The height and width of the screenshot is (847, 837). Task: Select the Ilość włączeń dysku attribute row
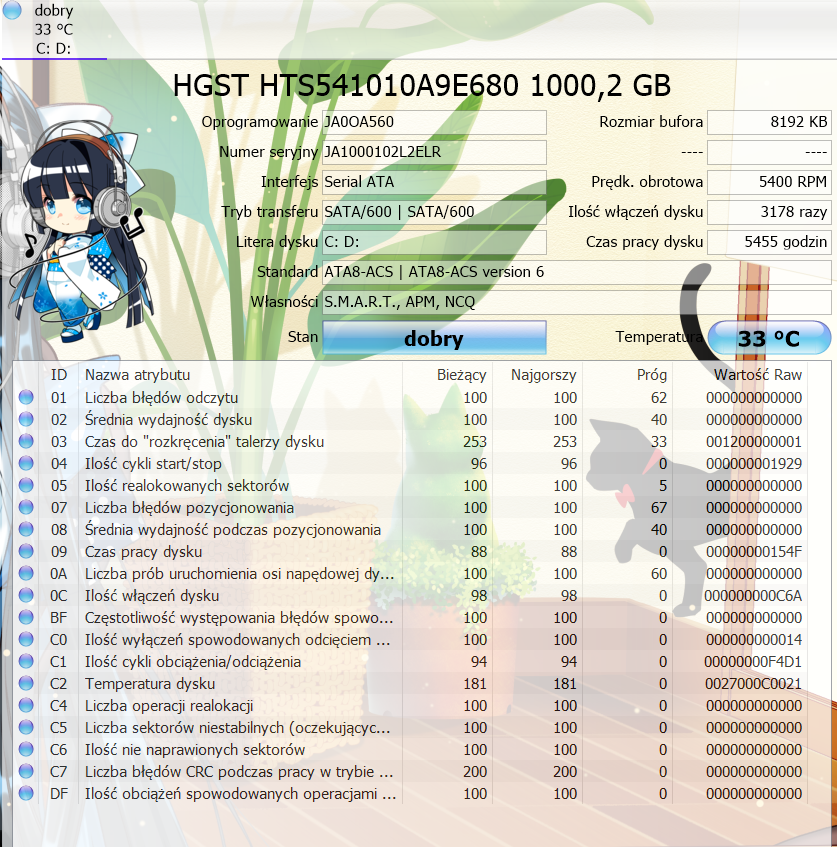click(x=411, y=596)
